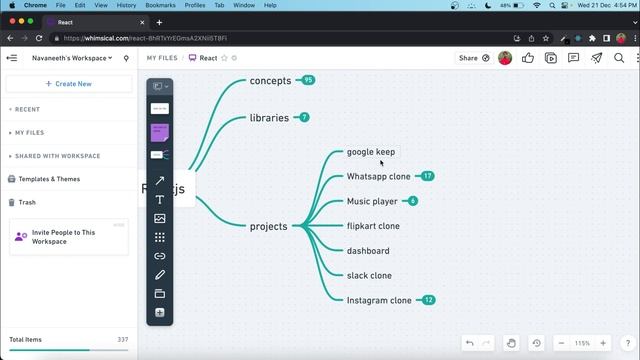640x360 pixels.
Task: Expand Whatsapp clone badge 17
Action: tap(427, 176)
